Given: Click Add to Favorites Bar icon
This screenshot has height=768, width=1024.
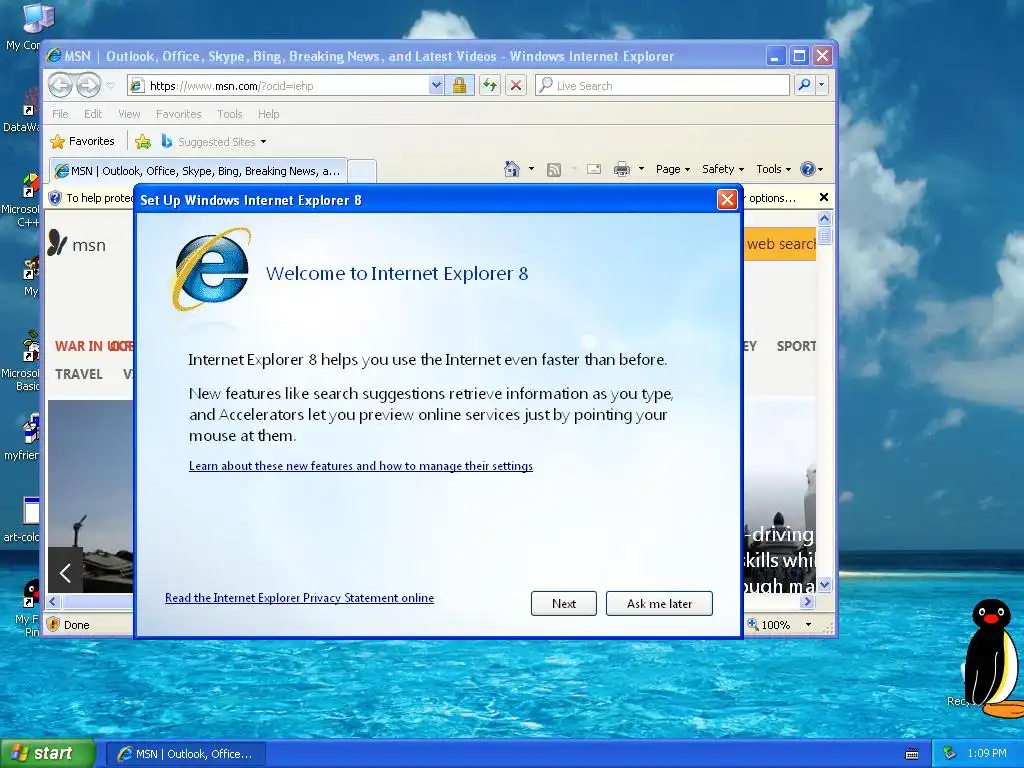Looking at the screenshot, I should coord(143,142).
